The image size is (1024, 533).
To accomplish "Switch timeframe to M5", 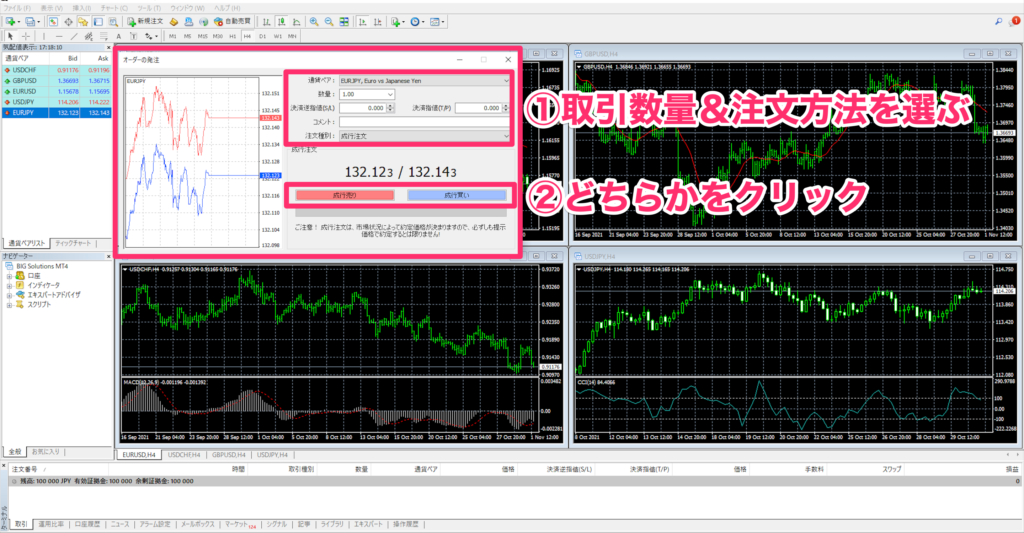I will coord(187,36).
